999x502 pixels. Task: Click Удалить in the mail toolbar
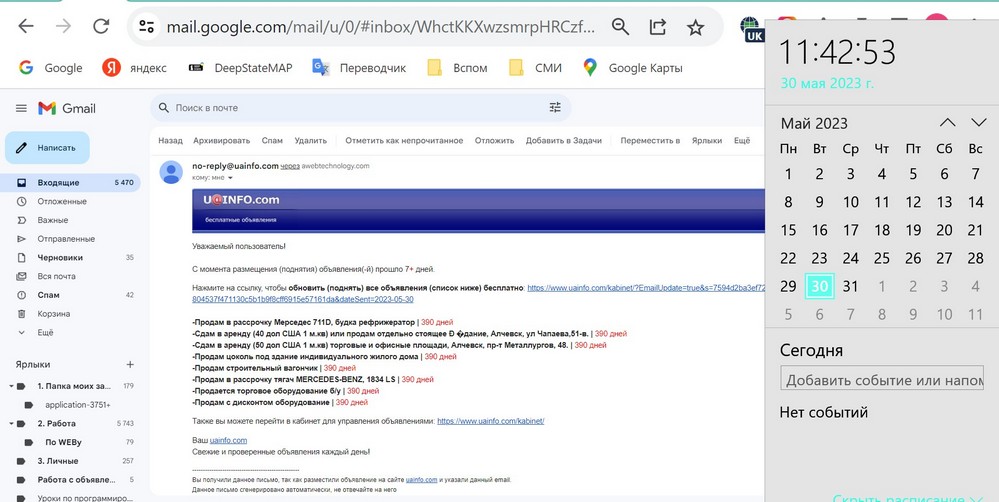(x=310, y=141)
